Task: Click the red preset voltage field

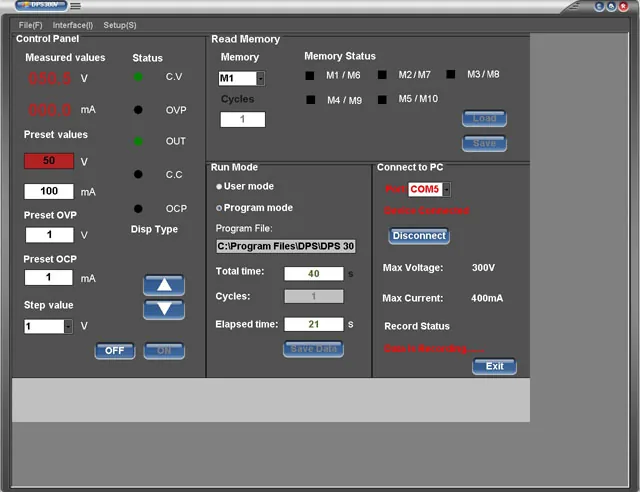Action: point(49,161)
